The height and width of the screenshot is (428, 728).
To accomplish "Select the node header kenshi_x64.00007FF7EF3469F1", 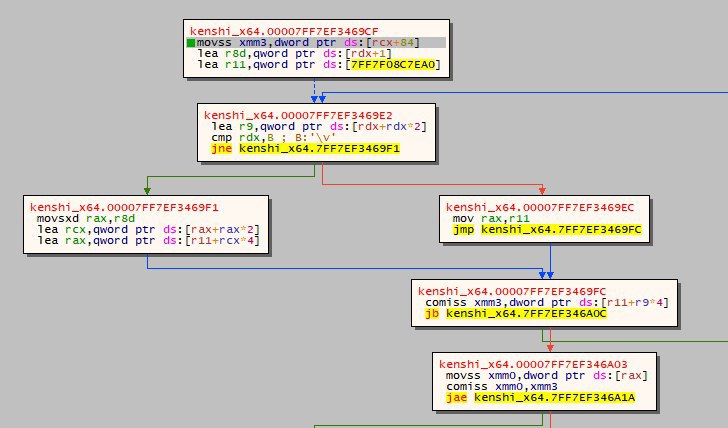I will pos(124,208).
